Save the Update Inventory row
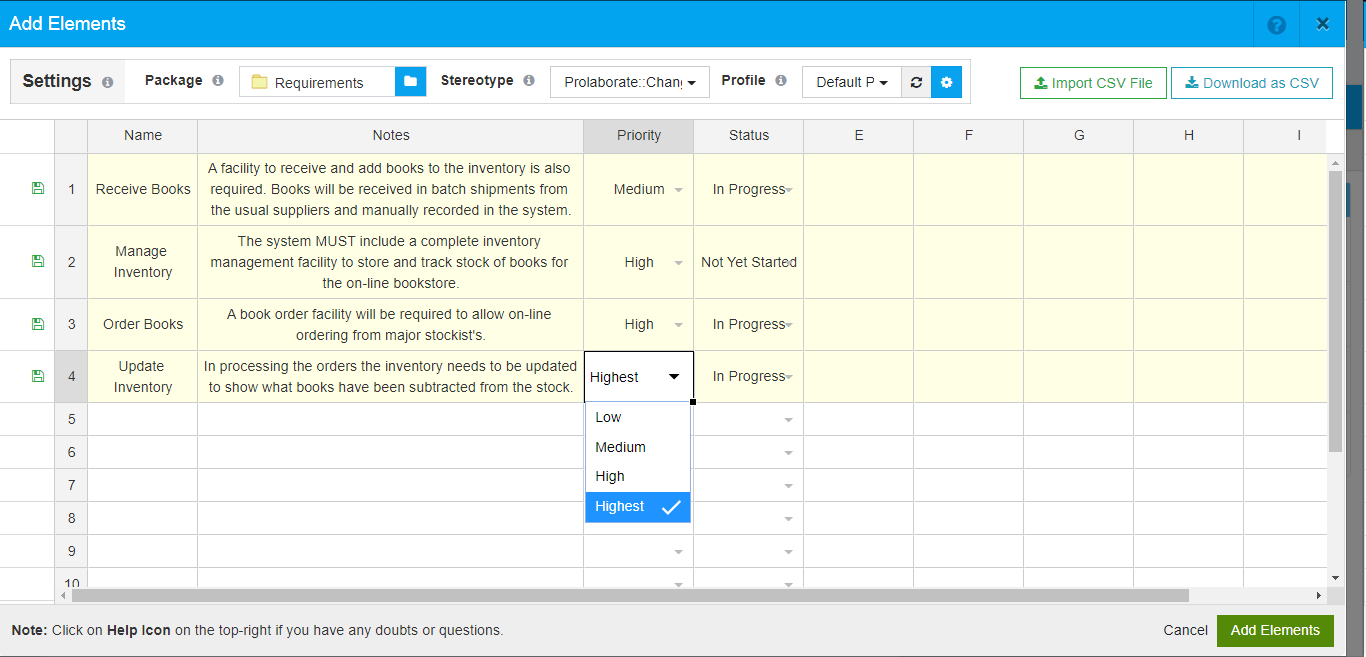Screen dimensions: 1366x657 tap(37, 376)
